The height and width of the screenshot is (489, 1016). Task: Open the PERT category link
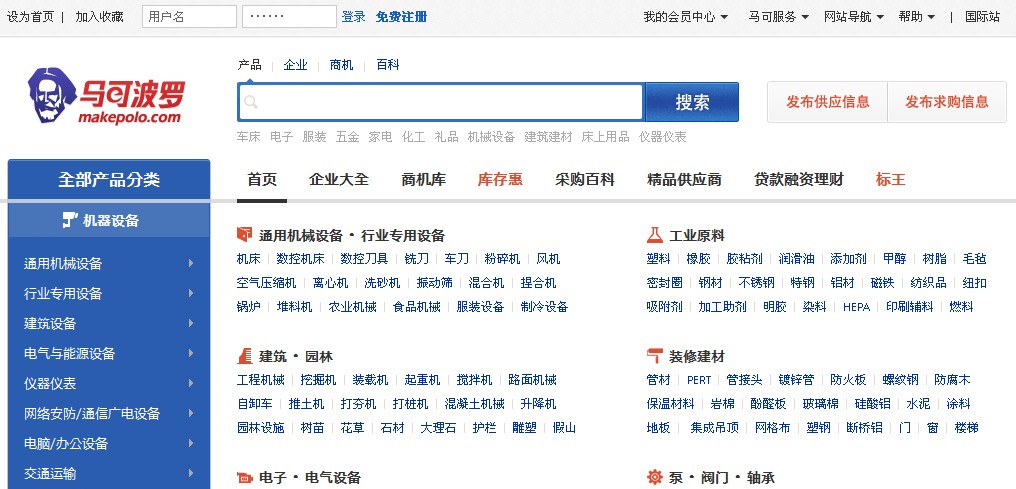coord(699,380)
